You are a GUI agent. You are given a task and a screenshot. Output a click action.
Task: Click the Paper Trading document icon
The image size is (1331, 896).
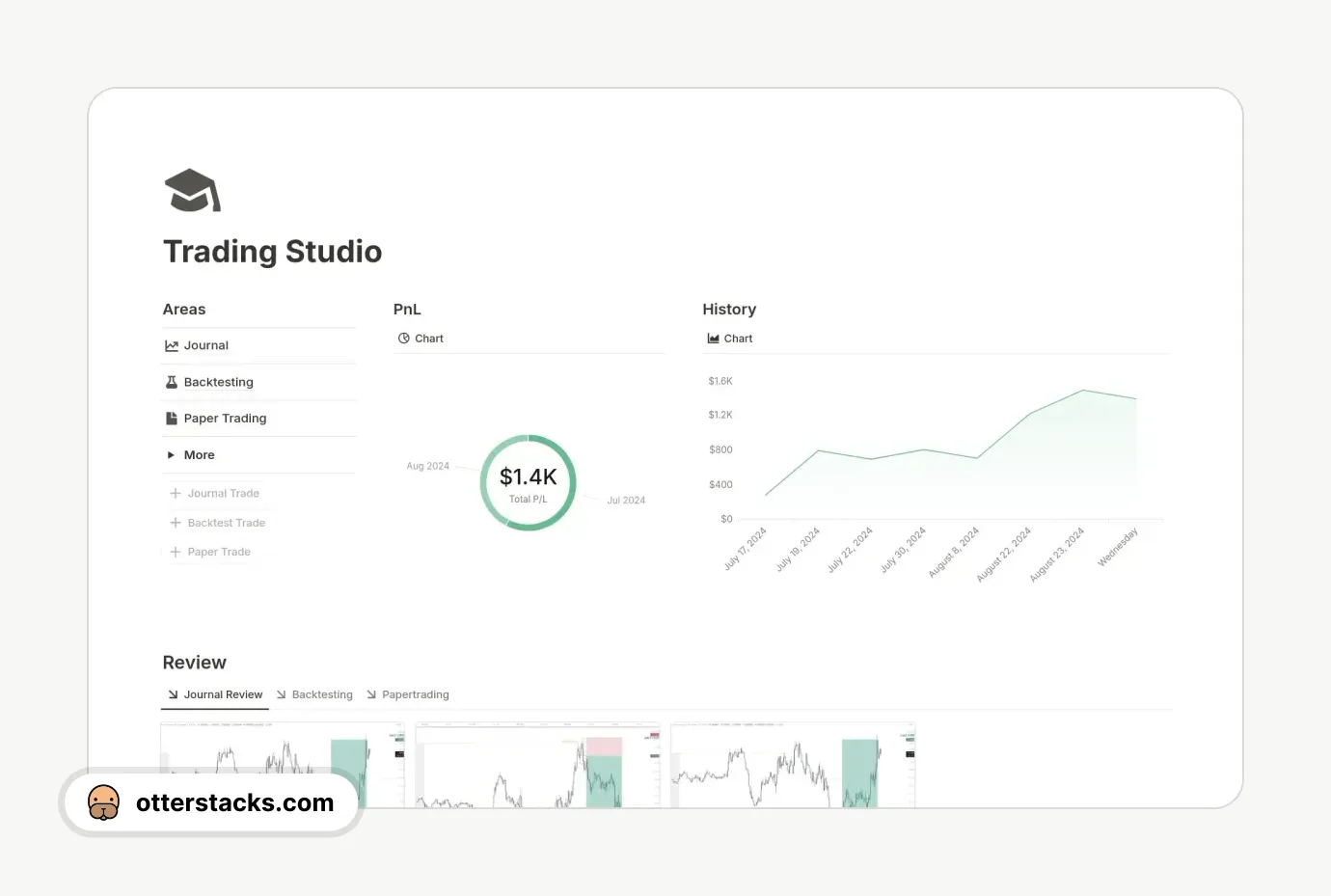[172, 419]
